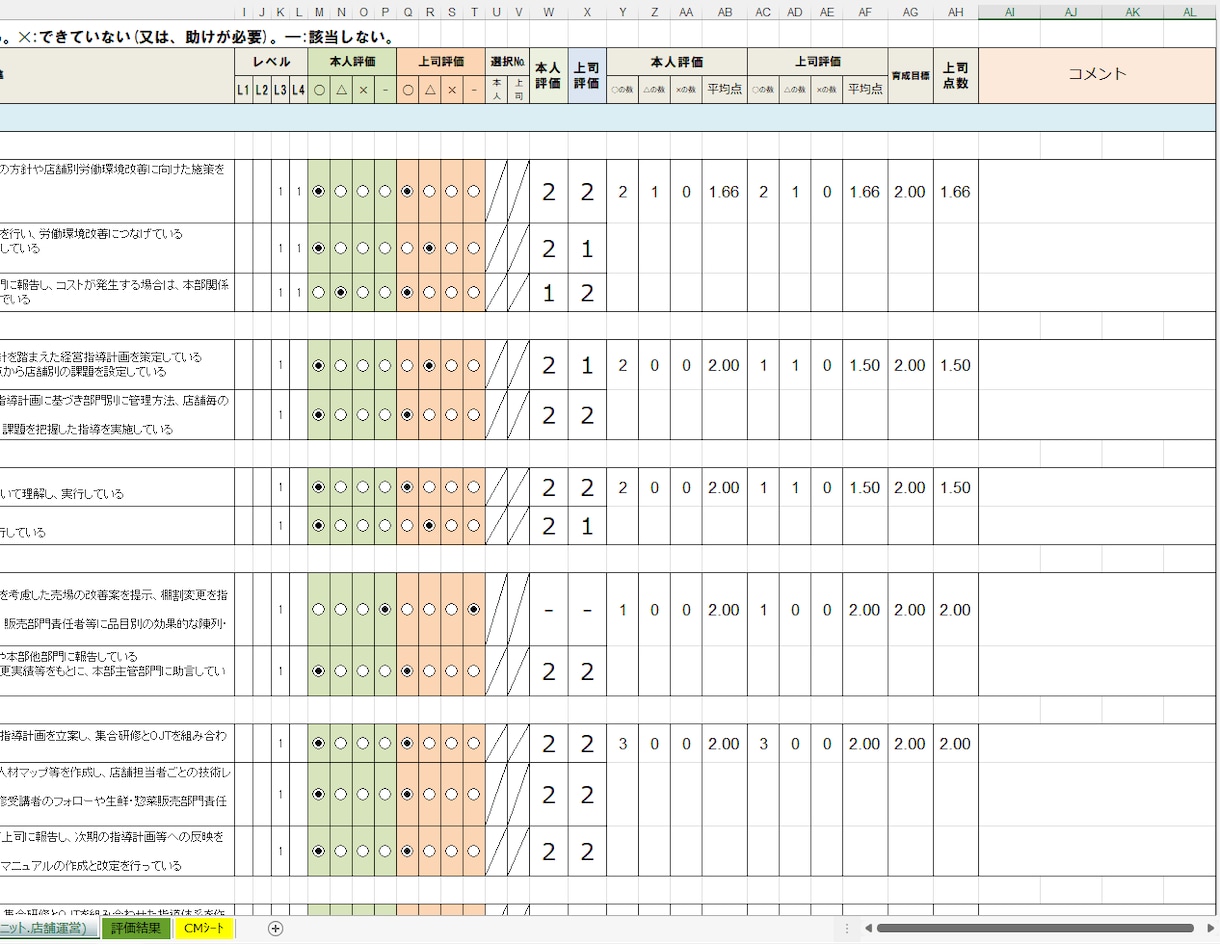Click 育成目標 2.00 in 理解し、実行している row
This screenshot has width=1220, height=944.
(910, 488)
